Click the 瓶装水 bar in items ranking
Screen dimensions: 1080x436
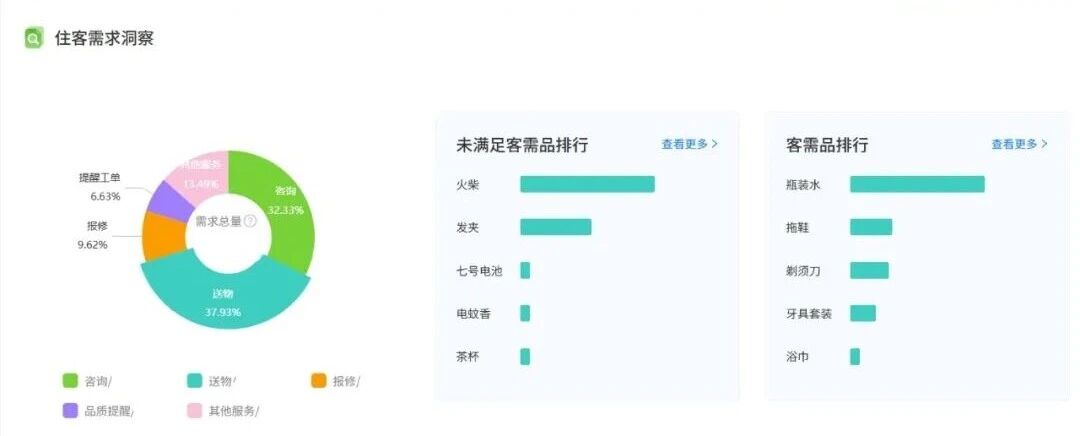coord(917,184)
